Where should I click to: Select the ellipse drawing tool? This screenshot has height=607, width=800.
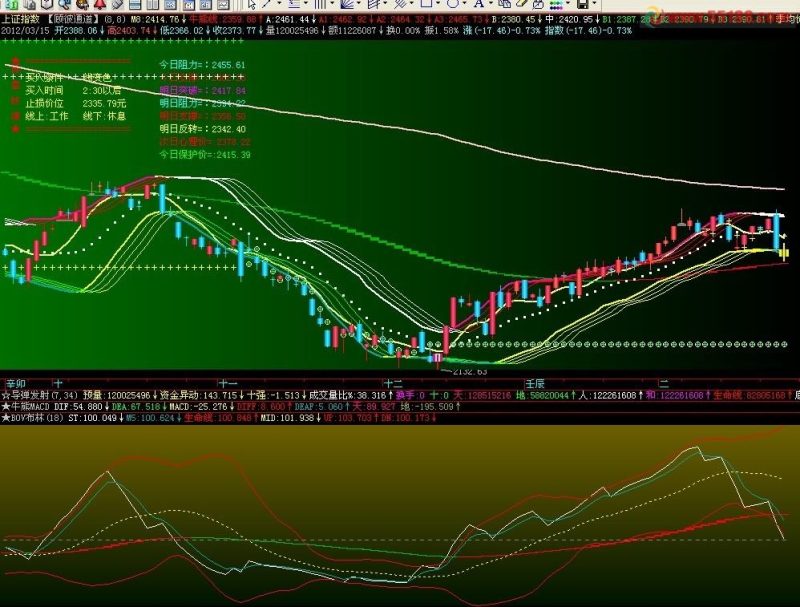click(x=452, y=4)
